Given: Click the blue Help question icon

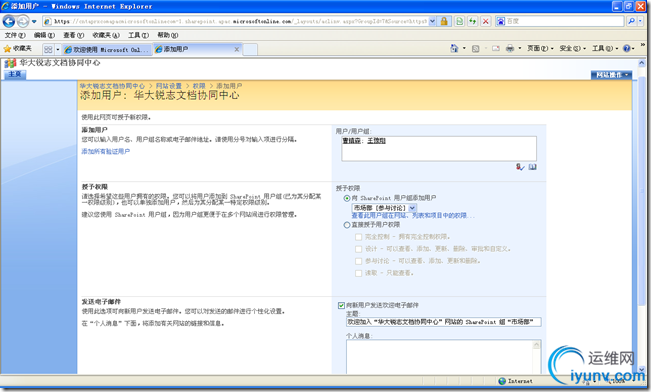Looking at the screenshot, I should coord(627,49).
